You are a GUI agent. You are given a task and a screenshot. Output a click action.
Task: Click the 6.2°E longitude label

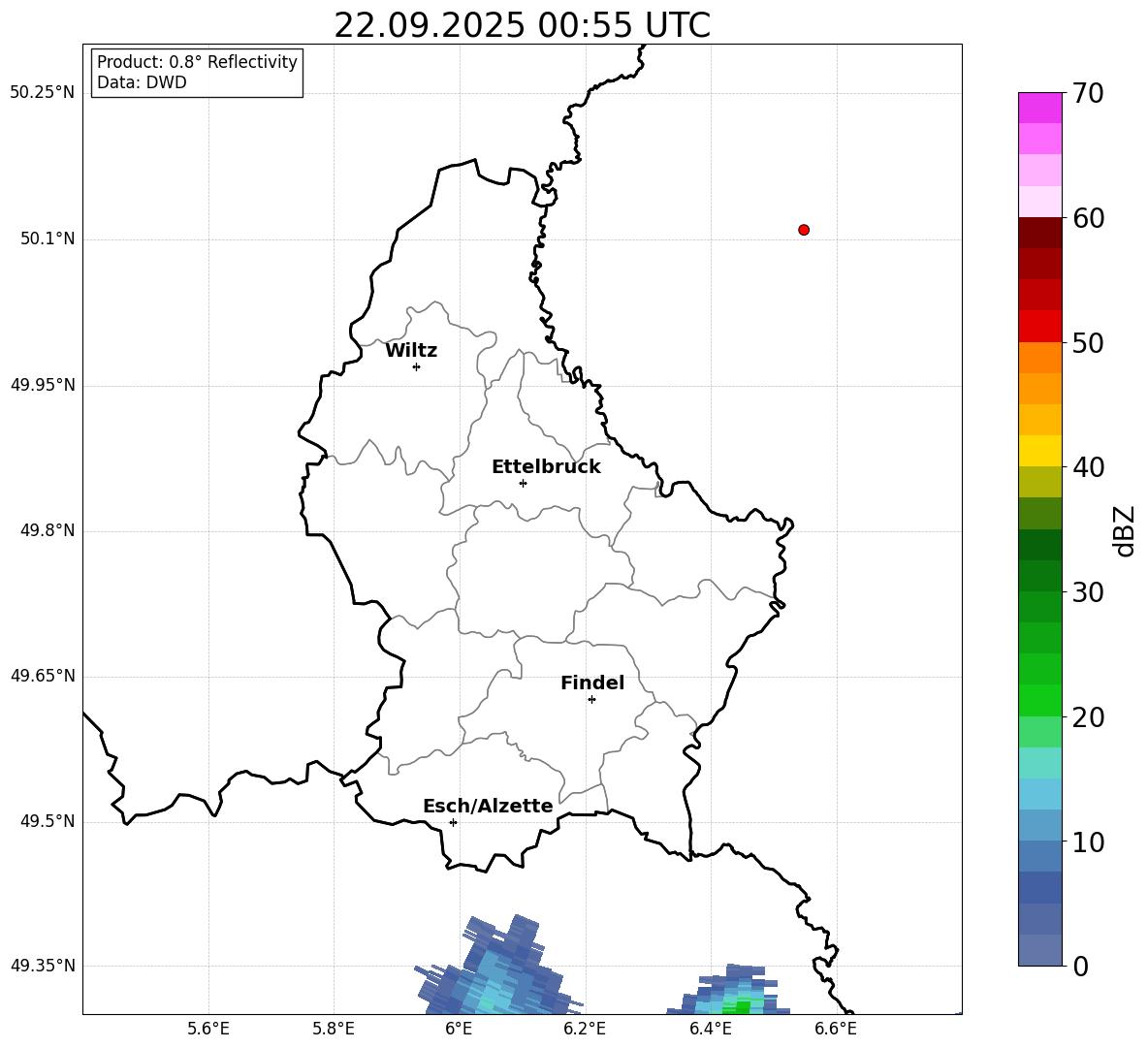tap(585, 1029)
